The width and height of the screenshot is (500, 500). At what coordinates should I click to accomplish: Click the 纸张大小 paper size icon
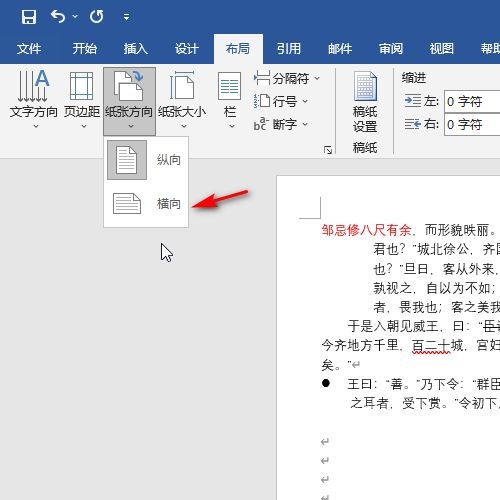tap(182, 86)
